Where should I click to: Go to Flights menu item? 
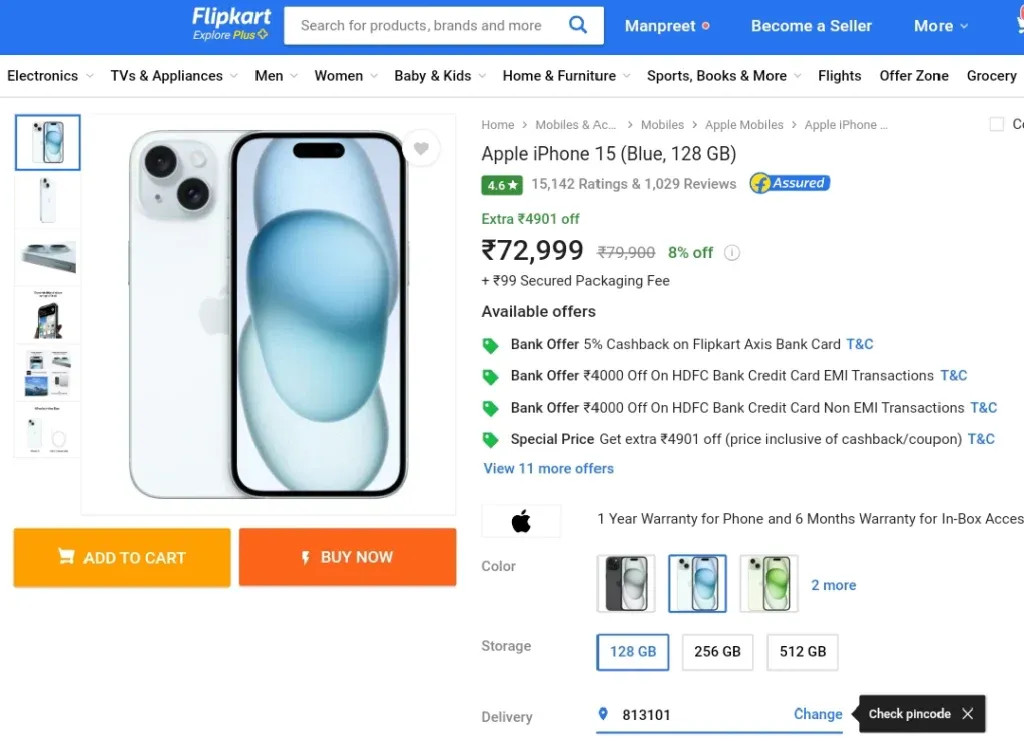pyautogui.click(x=839, y=76)
